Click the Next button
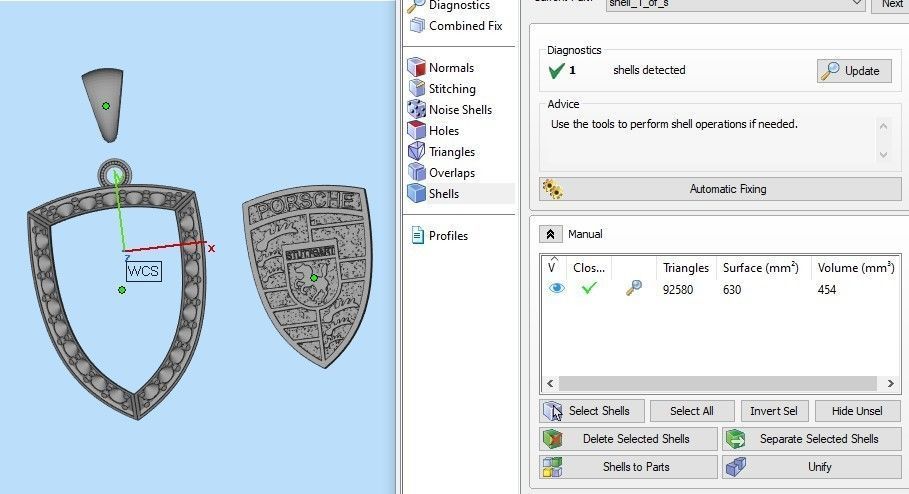Screen dimensions: 909x494 [891, 4]
